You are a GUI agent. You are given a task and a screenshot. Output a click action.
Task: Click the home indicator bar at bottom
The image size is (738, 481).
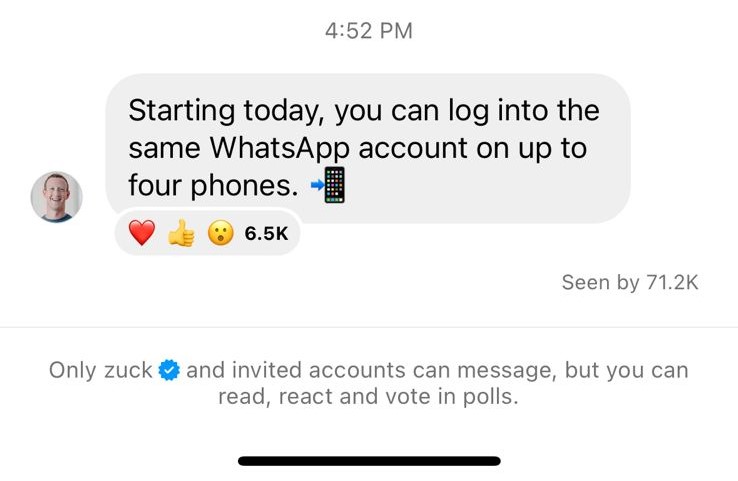[369, 461]
